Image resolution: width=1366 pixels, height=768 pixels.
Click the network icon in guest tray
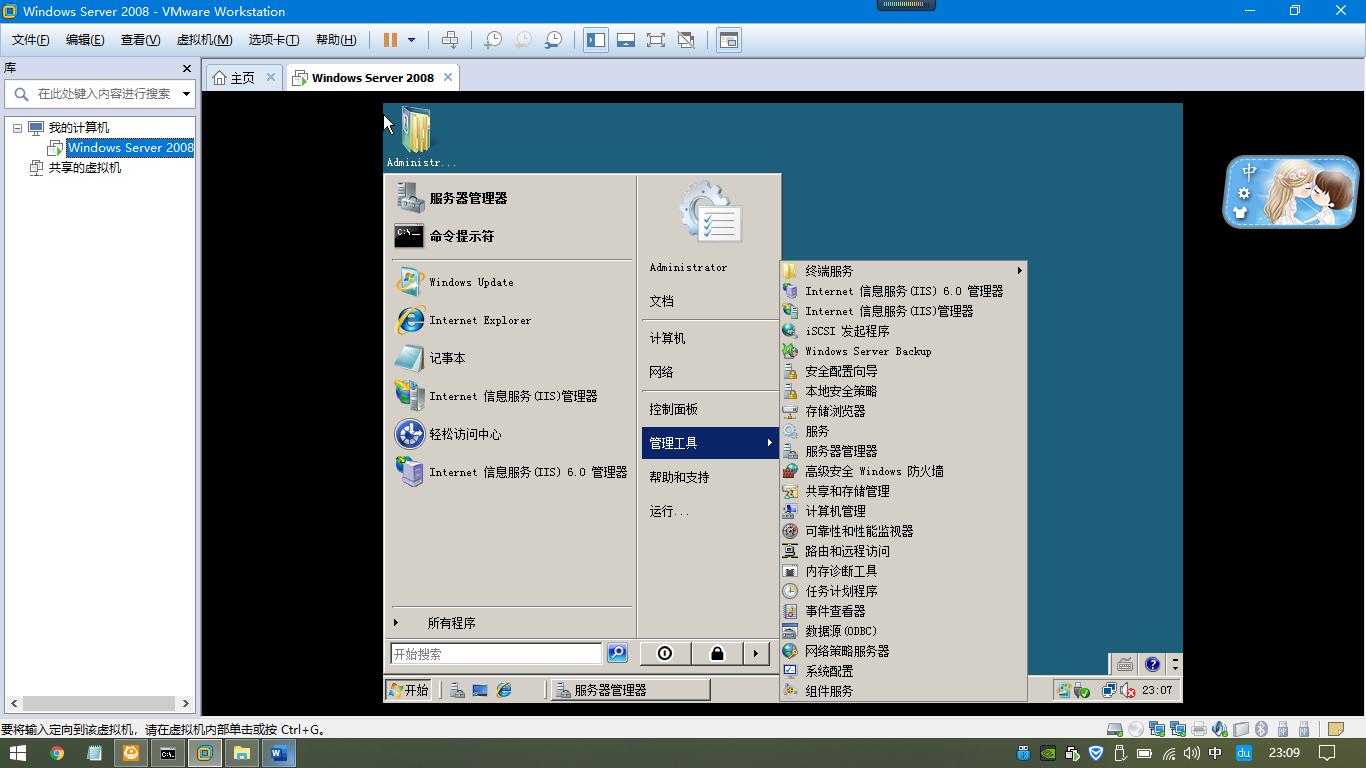point(1110,690)
